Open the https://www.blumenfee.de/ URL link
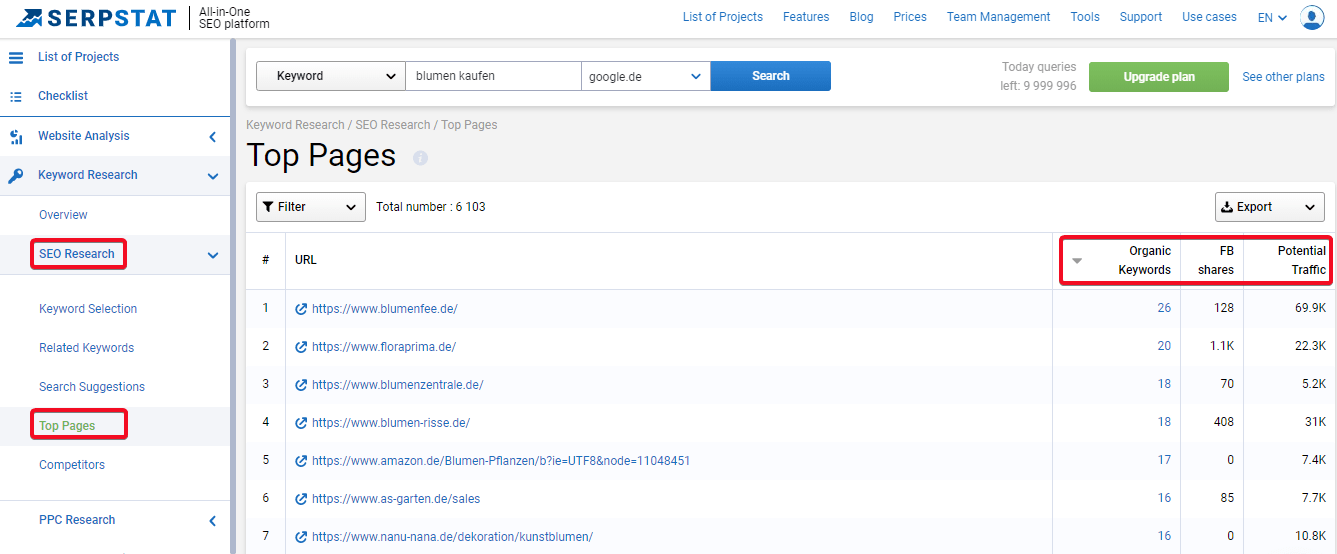The width and height of the screenshot is (1337, 554). tap(385, 309)
